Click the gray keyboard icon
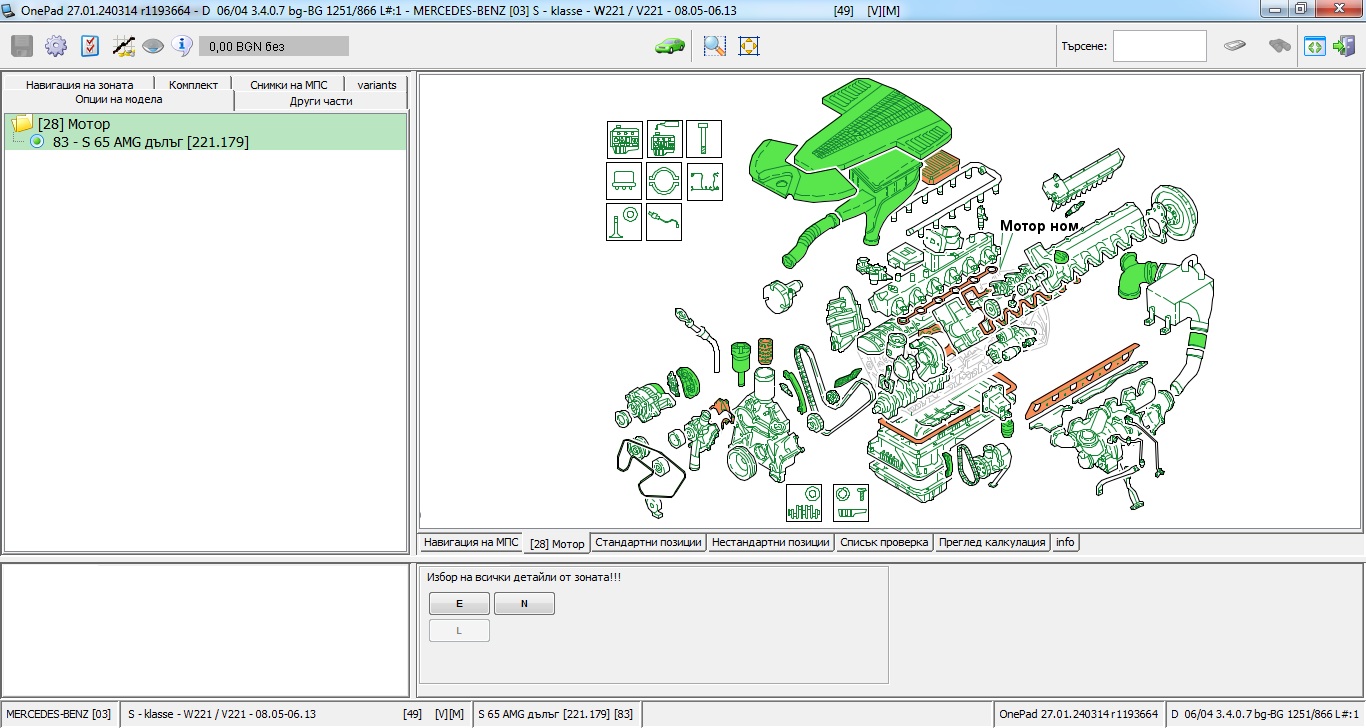 (x=1236, y=46)
